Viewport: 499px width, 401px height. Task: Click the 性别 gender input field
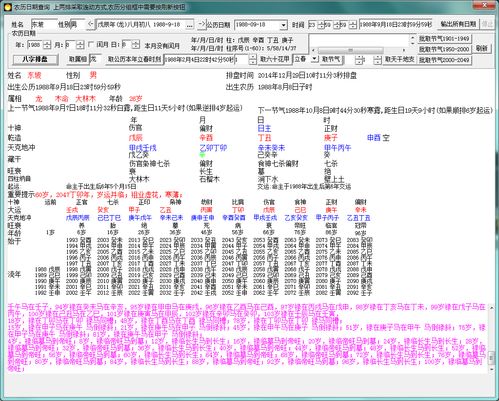click(x=77, y=25)
